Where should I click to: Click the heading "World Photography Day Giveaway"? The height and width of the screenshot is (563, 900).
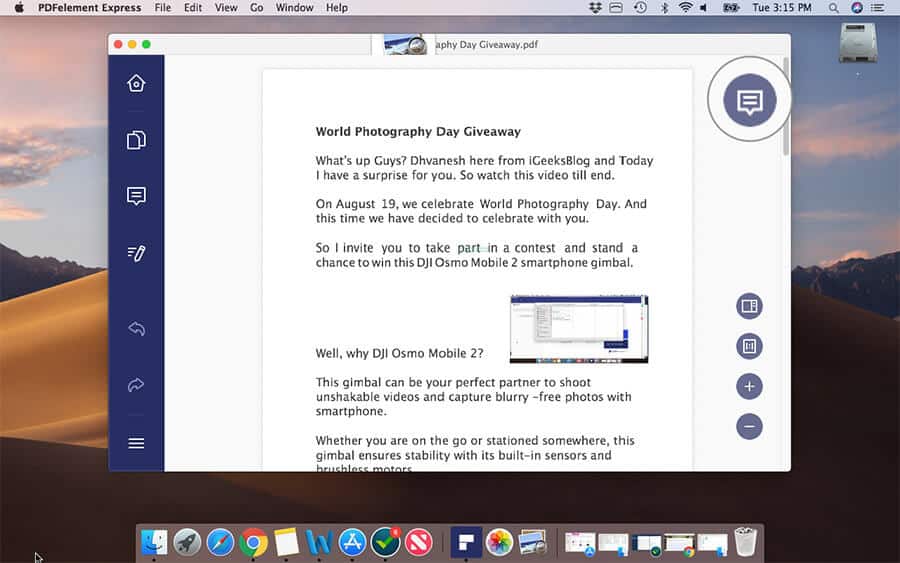pos(418,131)
